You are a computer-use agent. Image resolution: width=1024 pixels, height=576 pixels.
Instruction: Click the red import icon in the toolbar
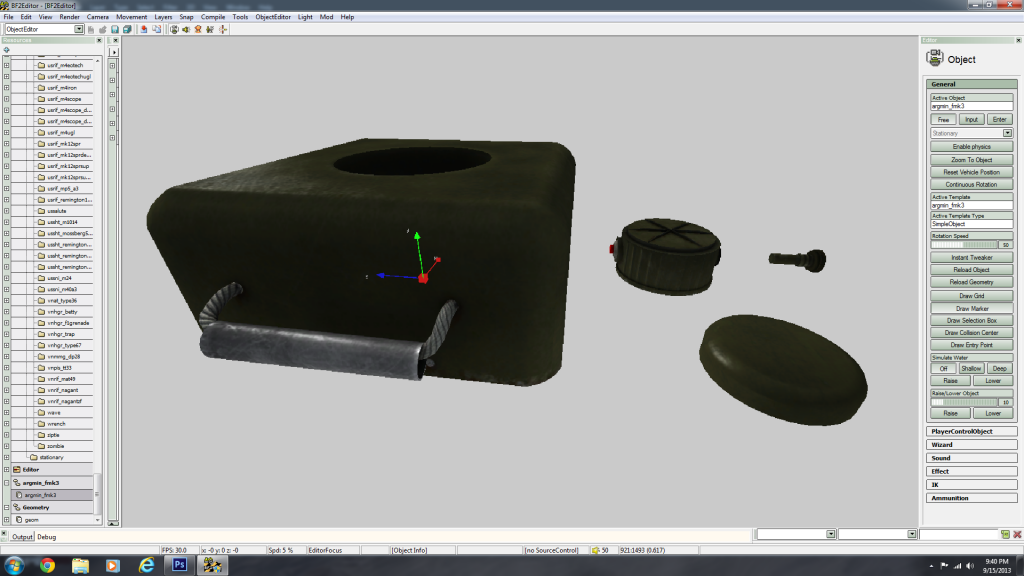[144, 29]
